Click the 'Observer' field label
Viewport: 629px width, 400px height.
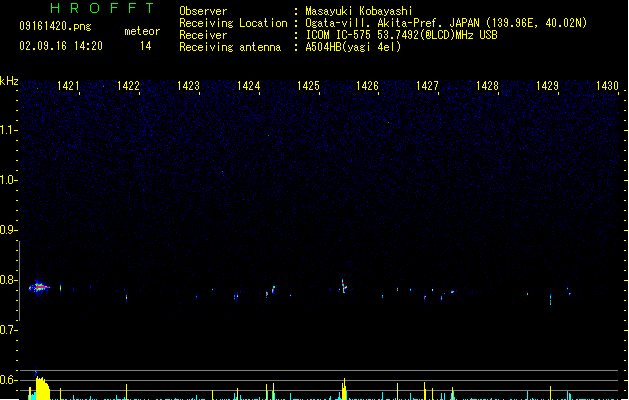point(203,11)
